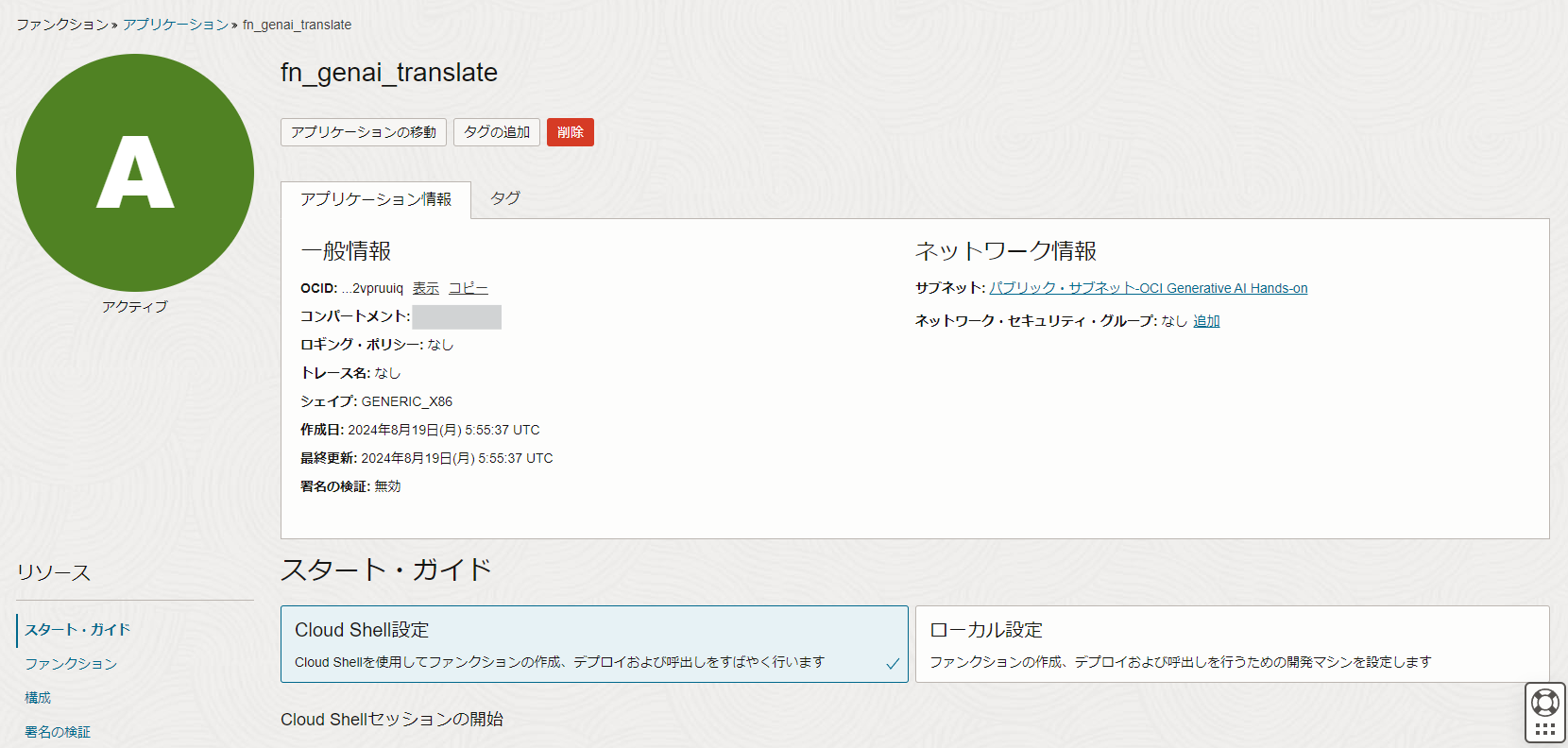Click the green application avatar

click(135, 173)
